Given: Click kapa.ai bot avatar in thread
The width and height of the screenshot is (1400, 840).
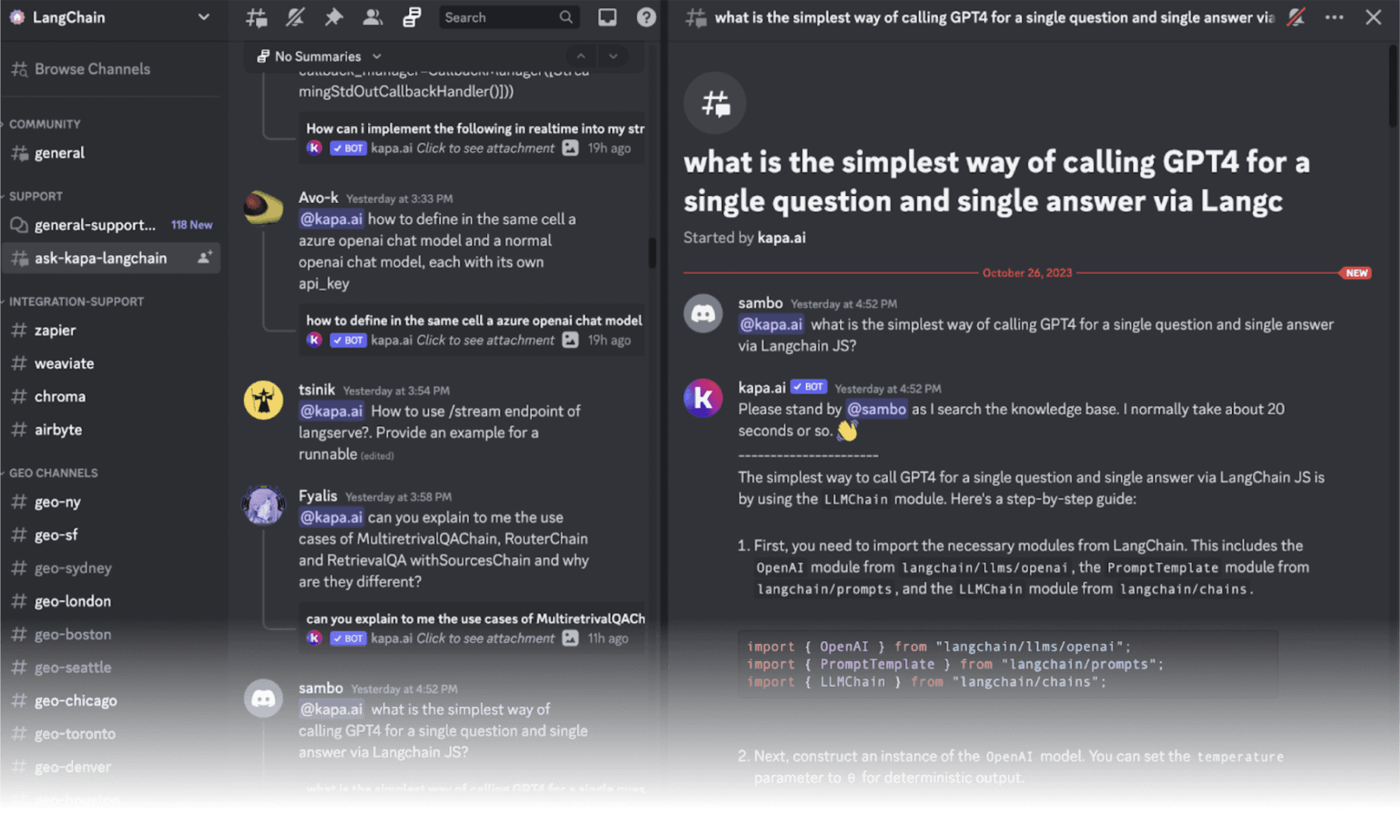Looking at the screenshot, I should [703, 398].
